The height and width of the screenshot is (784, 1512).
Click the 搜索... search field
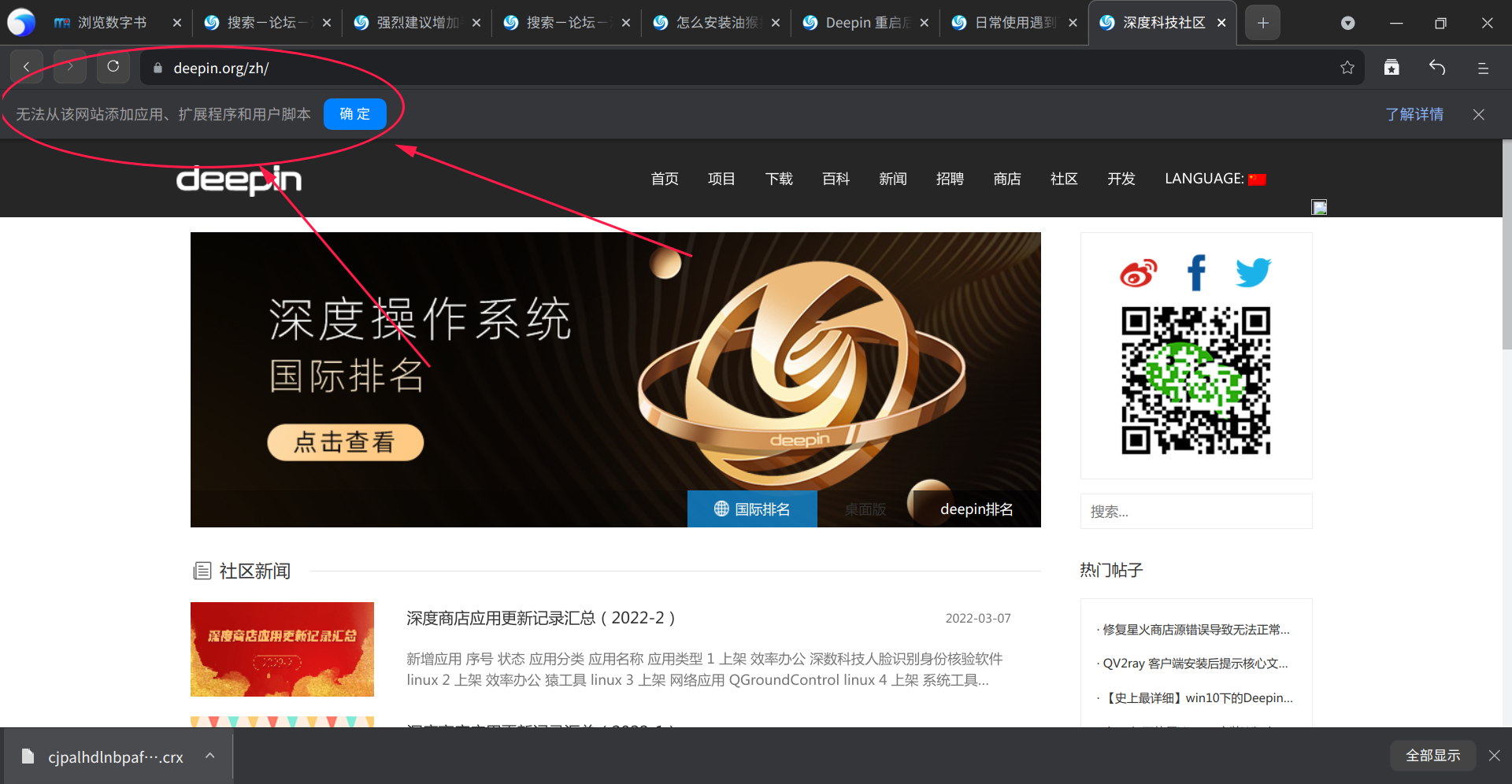[x=1195, y=511]
